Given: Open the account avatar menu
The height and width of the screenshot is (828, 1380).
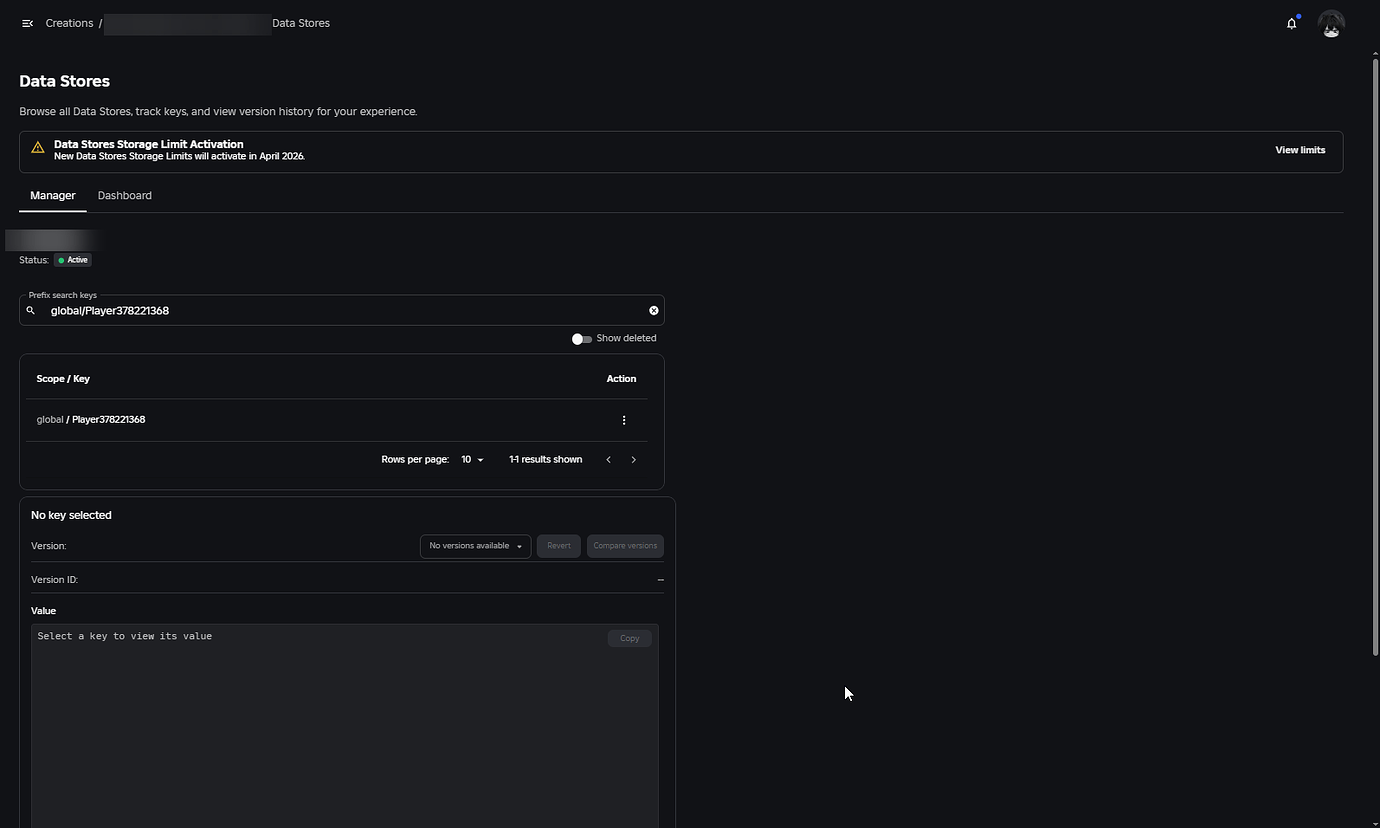Looking at the screenshot, I should 1331,23.
